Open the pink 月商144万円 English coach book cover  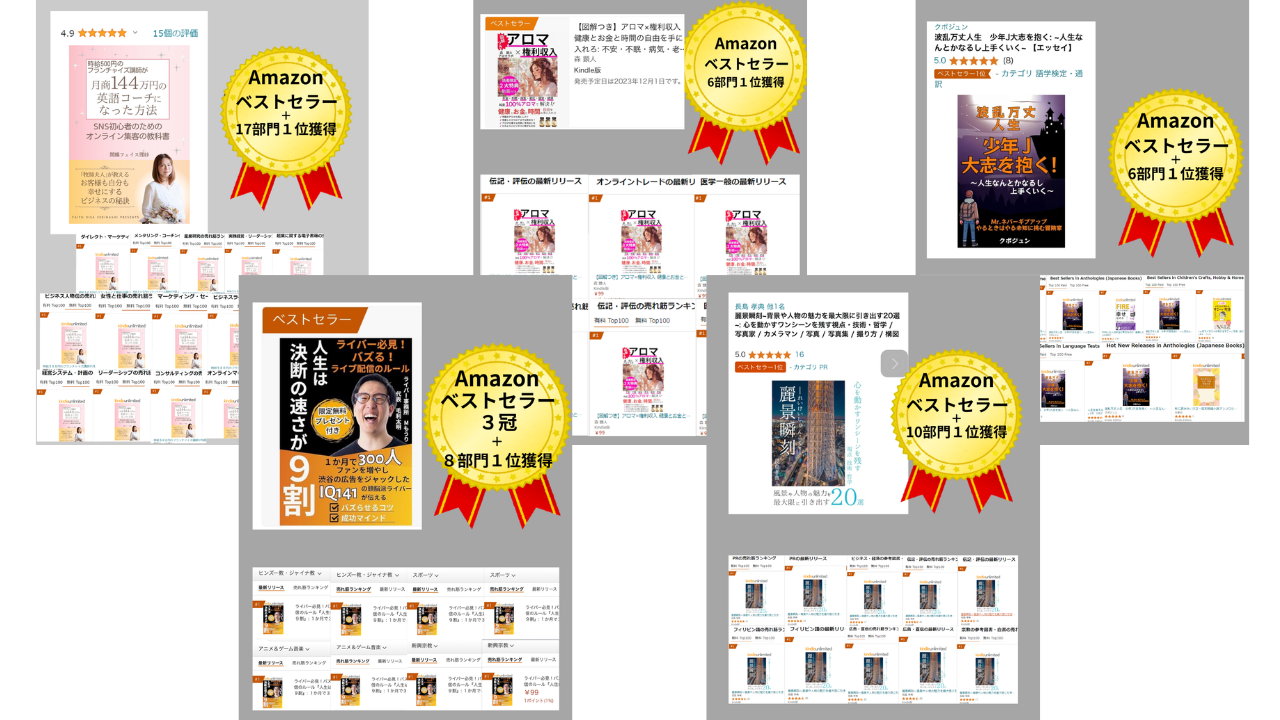[x=129, y=134]
